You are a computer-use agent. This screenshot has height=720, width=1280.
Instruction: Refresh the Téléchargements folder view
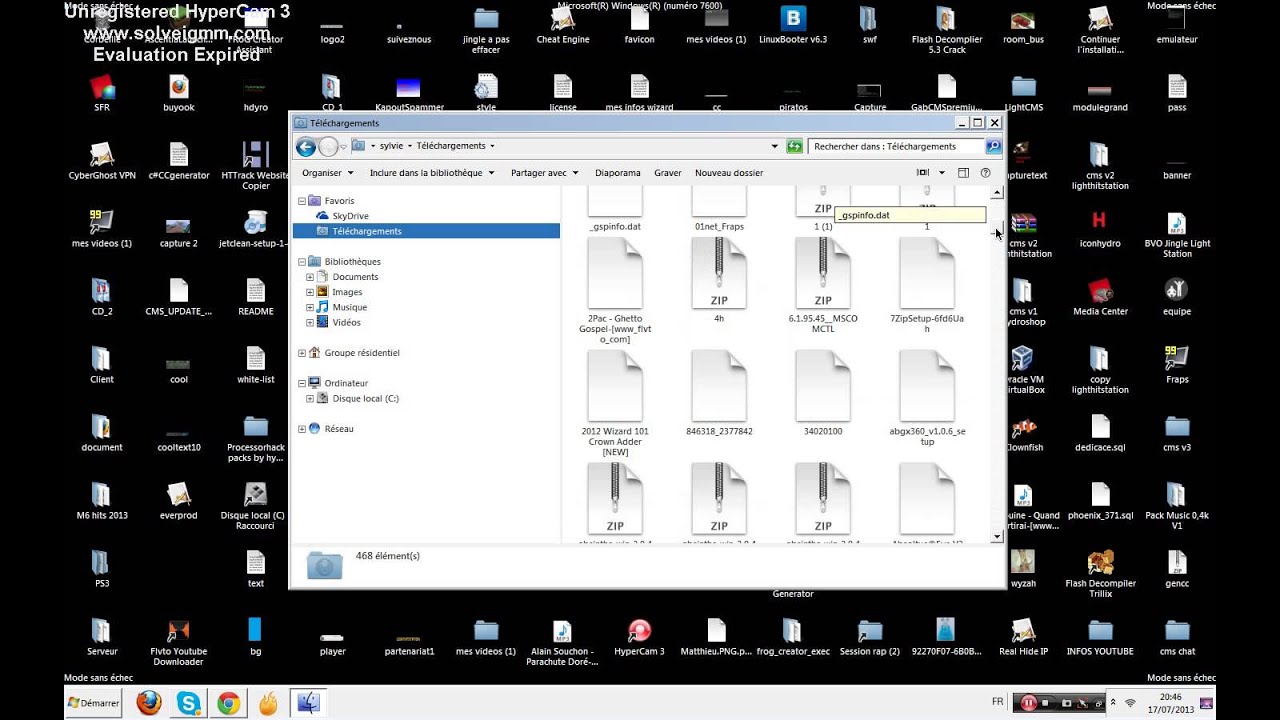tap(794, 146)
